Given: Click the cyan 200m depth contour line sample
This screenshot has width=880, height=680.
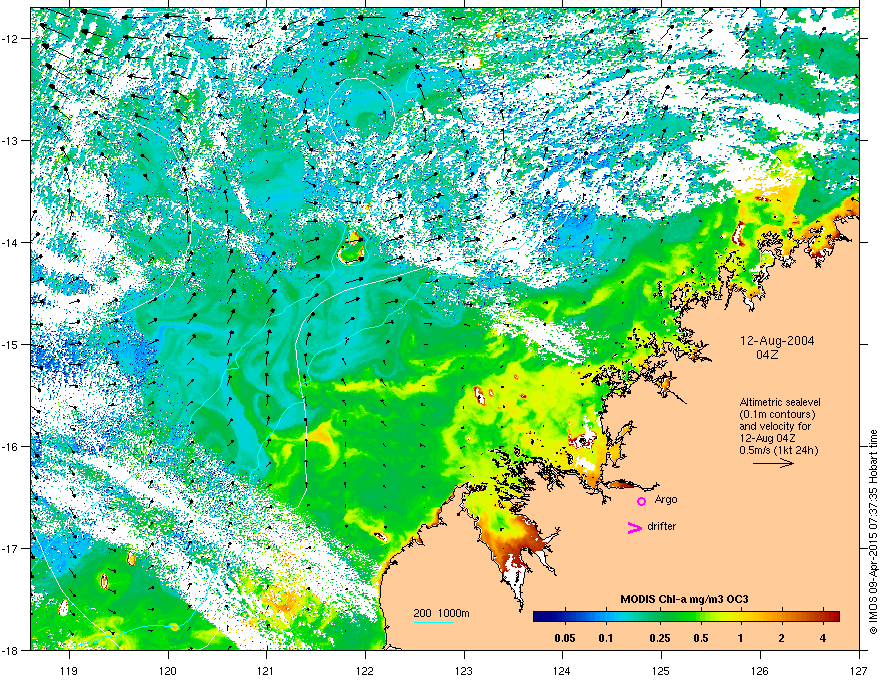Looking at the screenshot, I should tap(434, 623).
